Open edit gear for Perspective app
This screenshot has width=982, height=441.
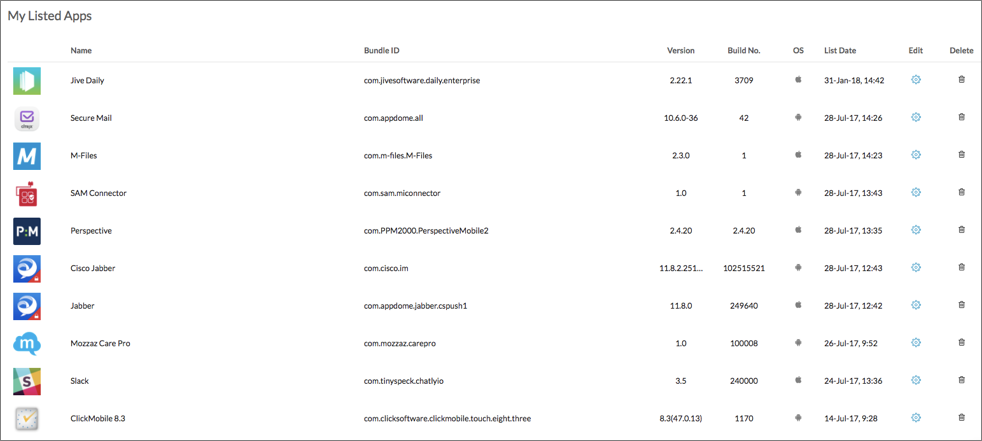[916, 230]
